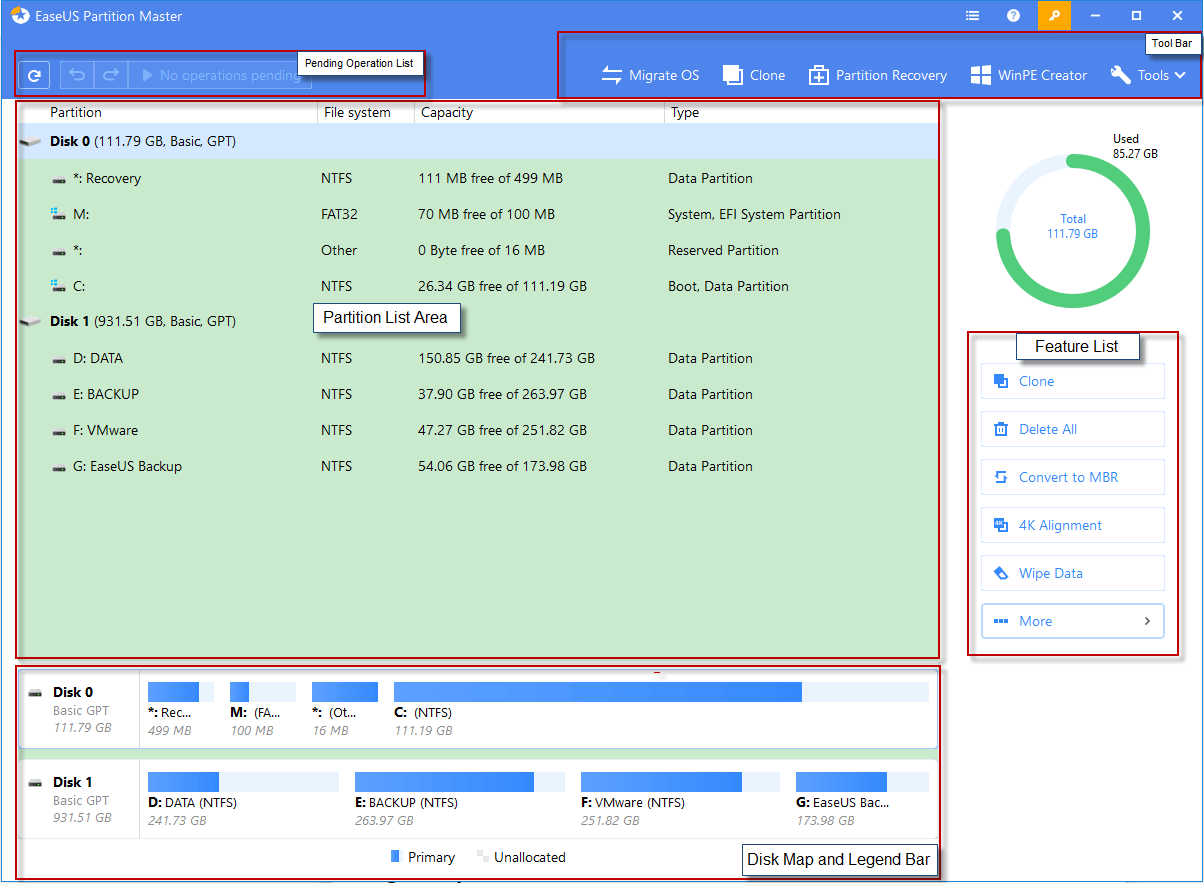Viewport: 1204px width, 883px height.
Task: Click the Migrate OS arrows icon
Action: coord(612,75)
